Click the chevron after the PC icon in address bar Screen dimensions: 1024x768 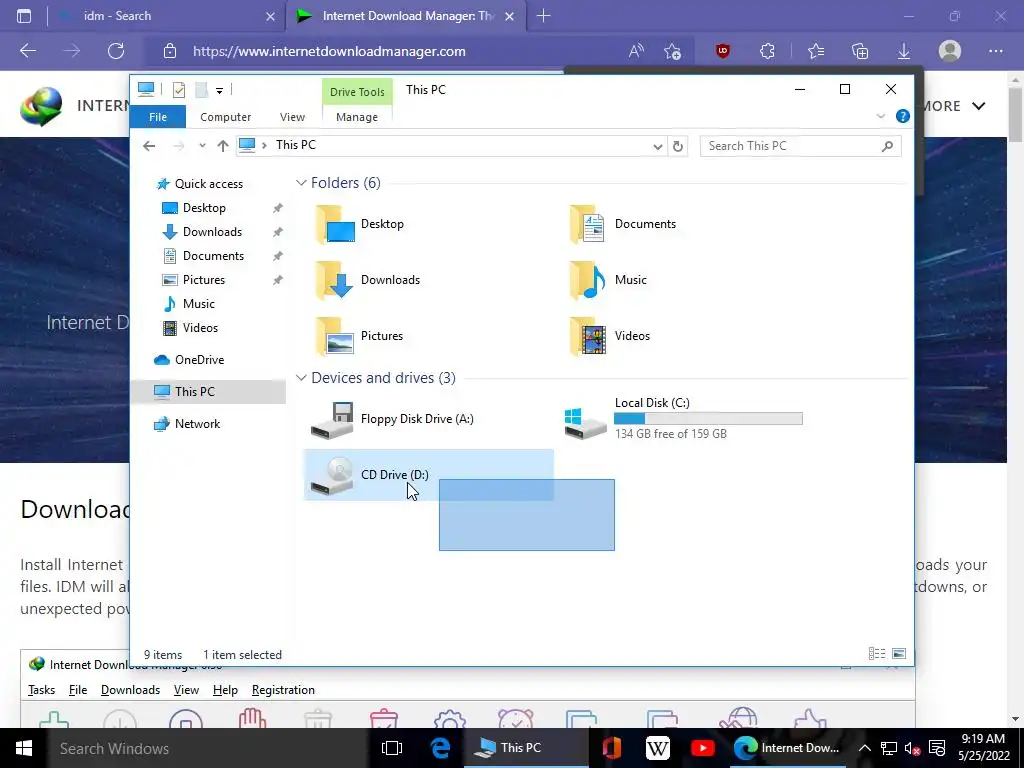[264, 145]
